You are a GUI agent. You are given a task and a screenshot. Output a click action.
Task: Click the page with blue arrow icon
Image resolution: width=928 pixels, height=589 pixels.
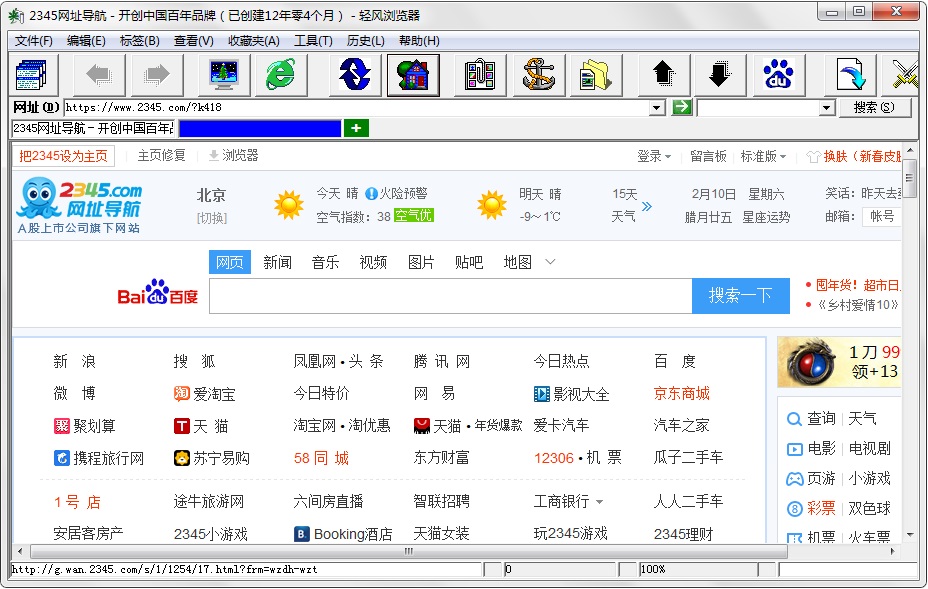pos(850,75)
